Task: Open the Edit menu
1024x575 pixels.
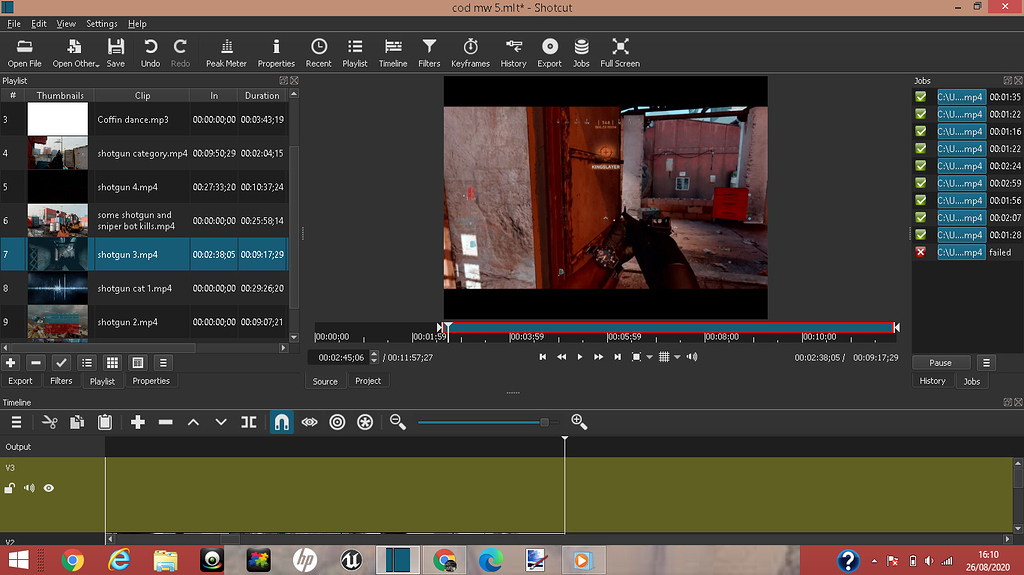Action: click(39, 24)
